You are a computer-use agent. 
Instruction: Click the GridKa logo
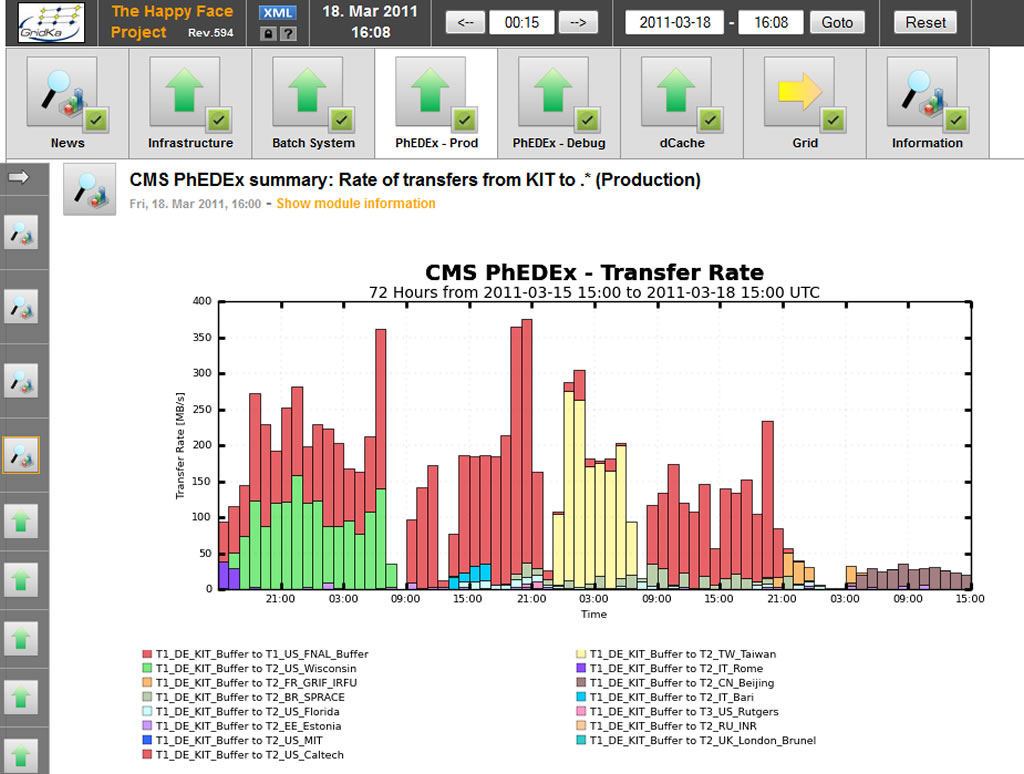point(51,24)
